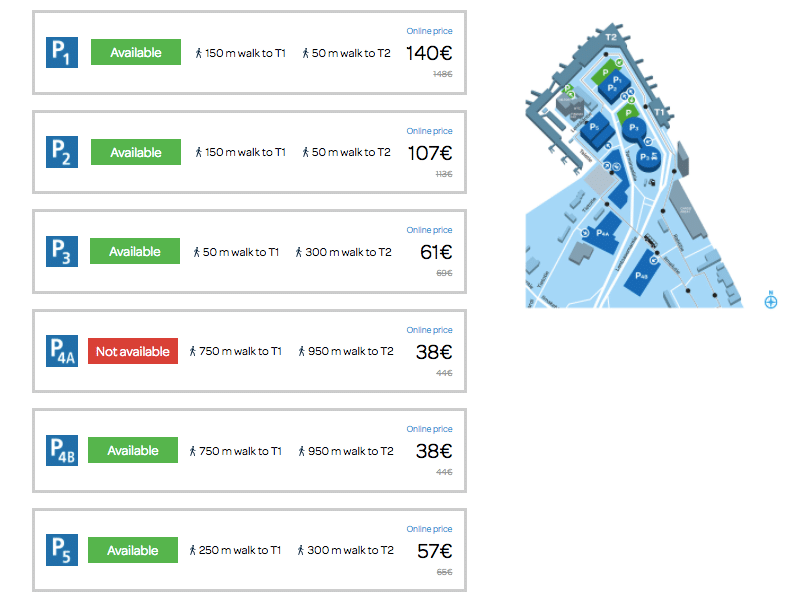Click the P2 parking icon

[62, 152]
